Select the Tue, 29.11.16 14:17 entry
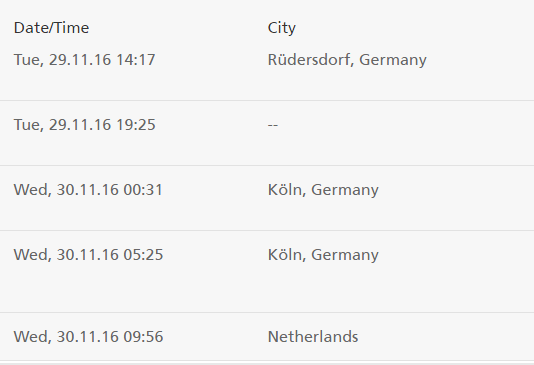Viewport: 534px width, 365px height. pos(84,60)
